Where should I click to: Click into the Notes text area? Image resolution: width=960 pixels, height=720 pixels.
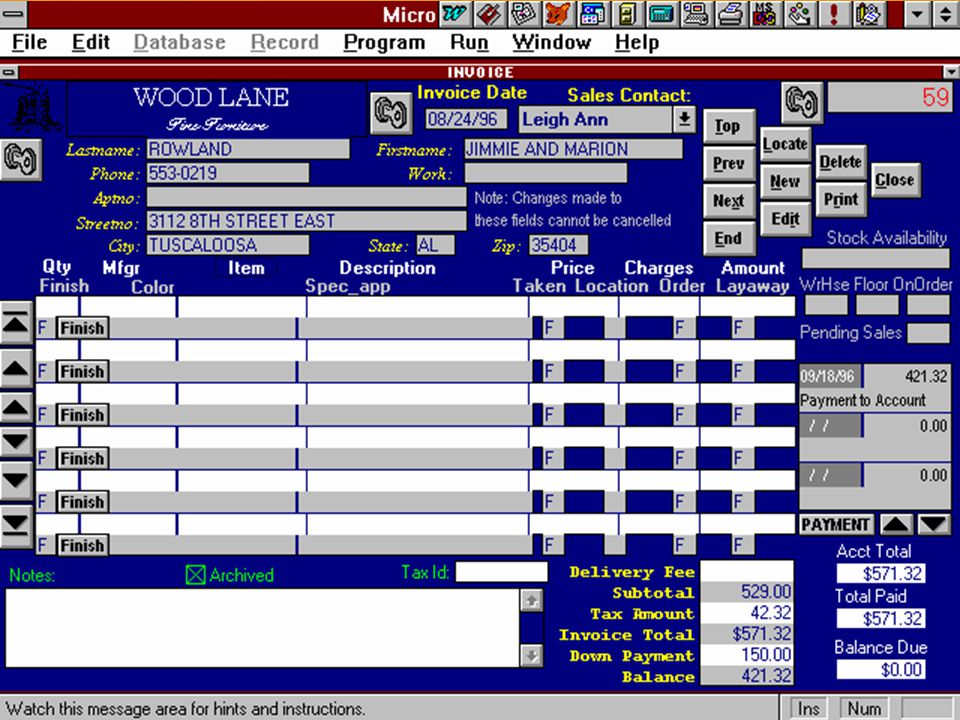pos(262,628)
